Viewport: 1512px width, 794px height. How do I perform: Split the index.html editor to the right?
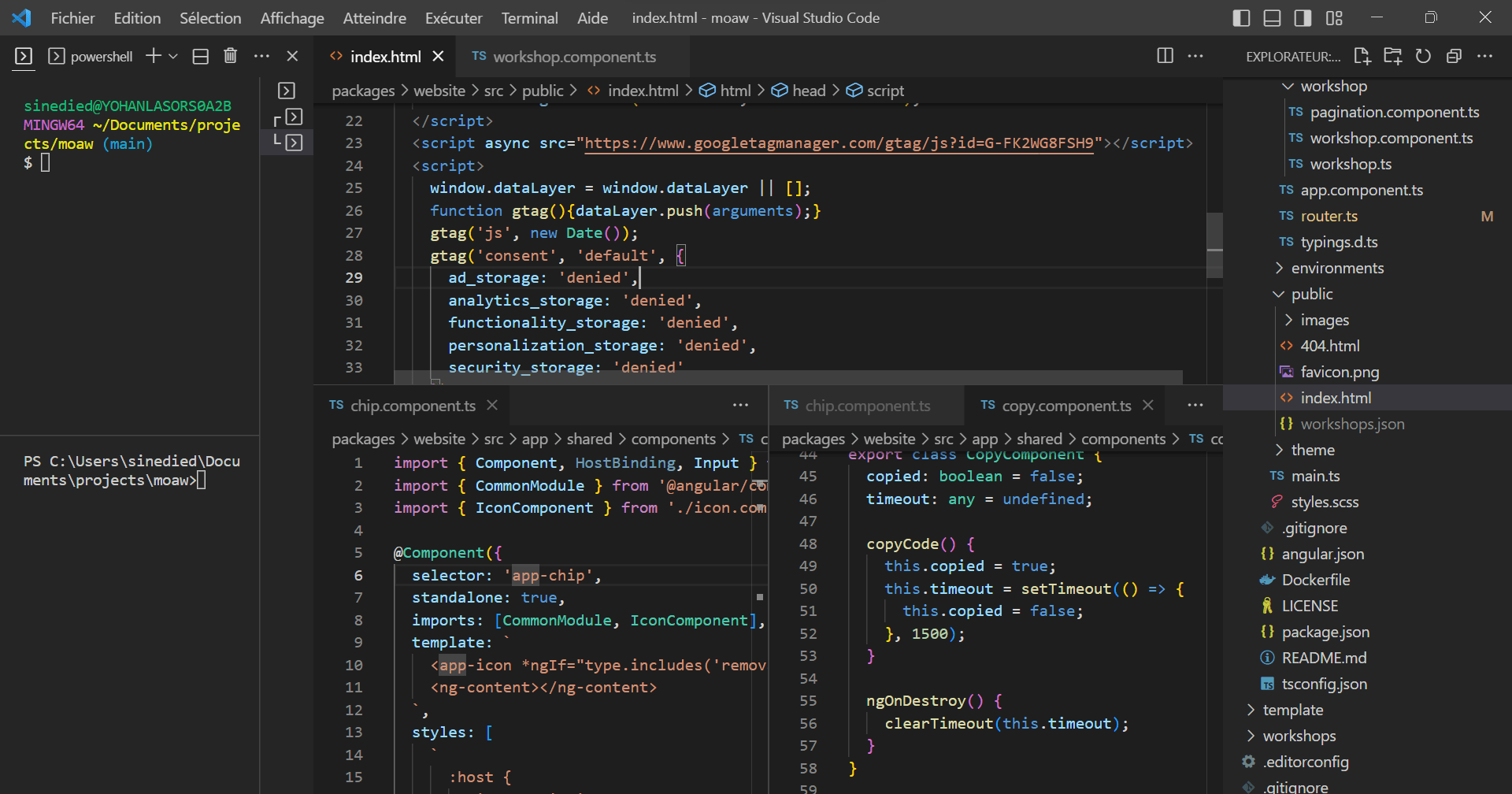pyautogui.click(x=1165, y=56)
